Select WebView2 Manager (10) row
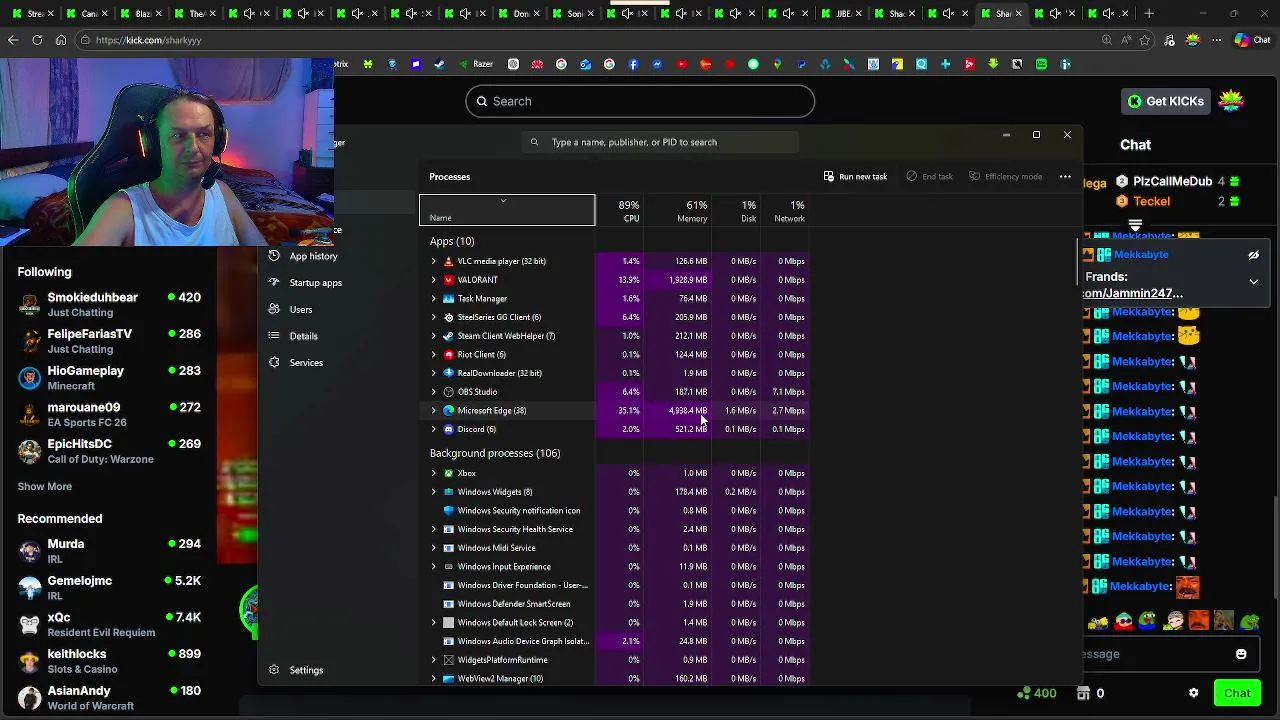The height and width of the screenshot is (720, 1280). 615,679
